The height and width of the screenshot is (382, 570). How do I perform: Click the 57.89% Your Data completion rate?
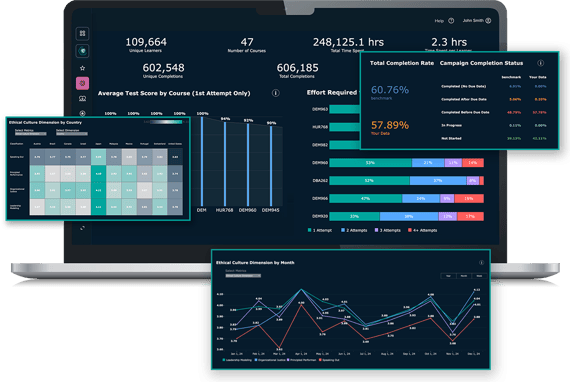[x=390, y=125]
